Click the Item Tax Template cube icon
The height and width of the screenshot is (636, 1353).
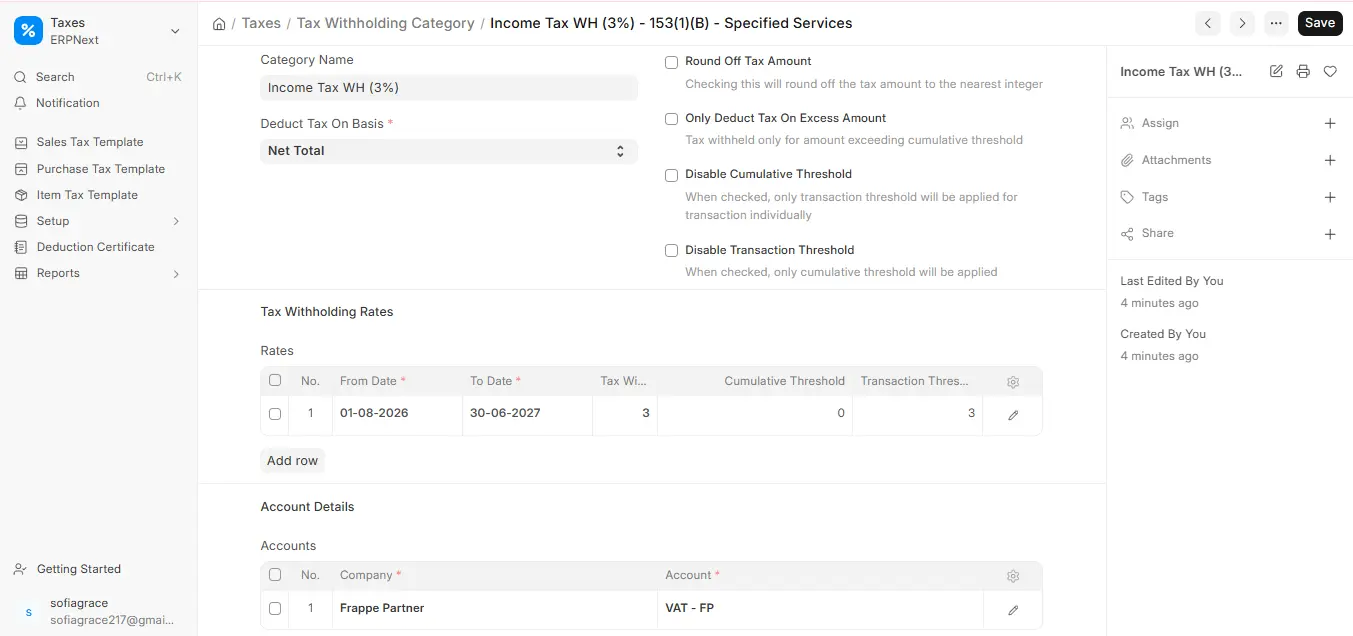[x=21, y=195]
